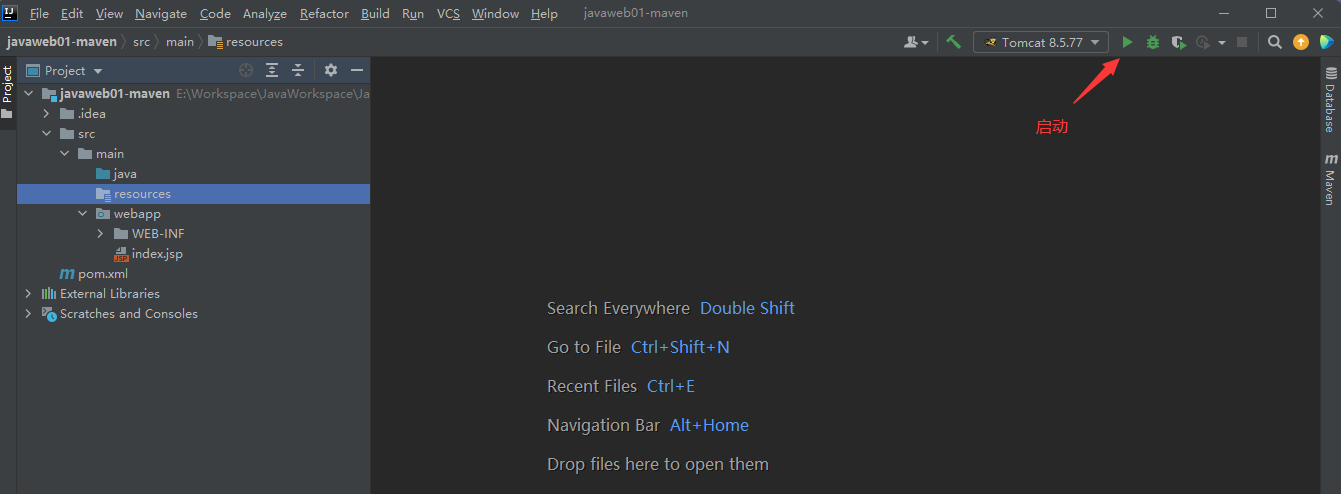Toggle the Maven tool window tab
This screenshot has width=1341, height=494.
click(1330, 180)
